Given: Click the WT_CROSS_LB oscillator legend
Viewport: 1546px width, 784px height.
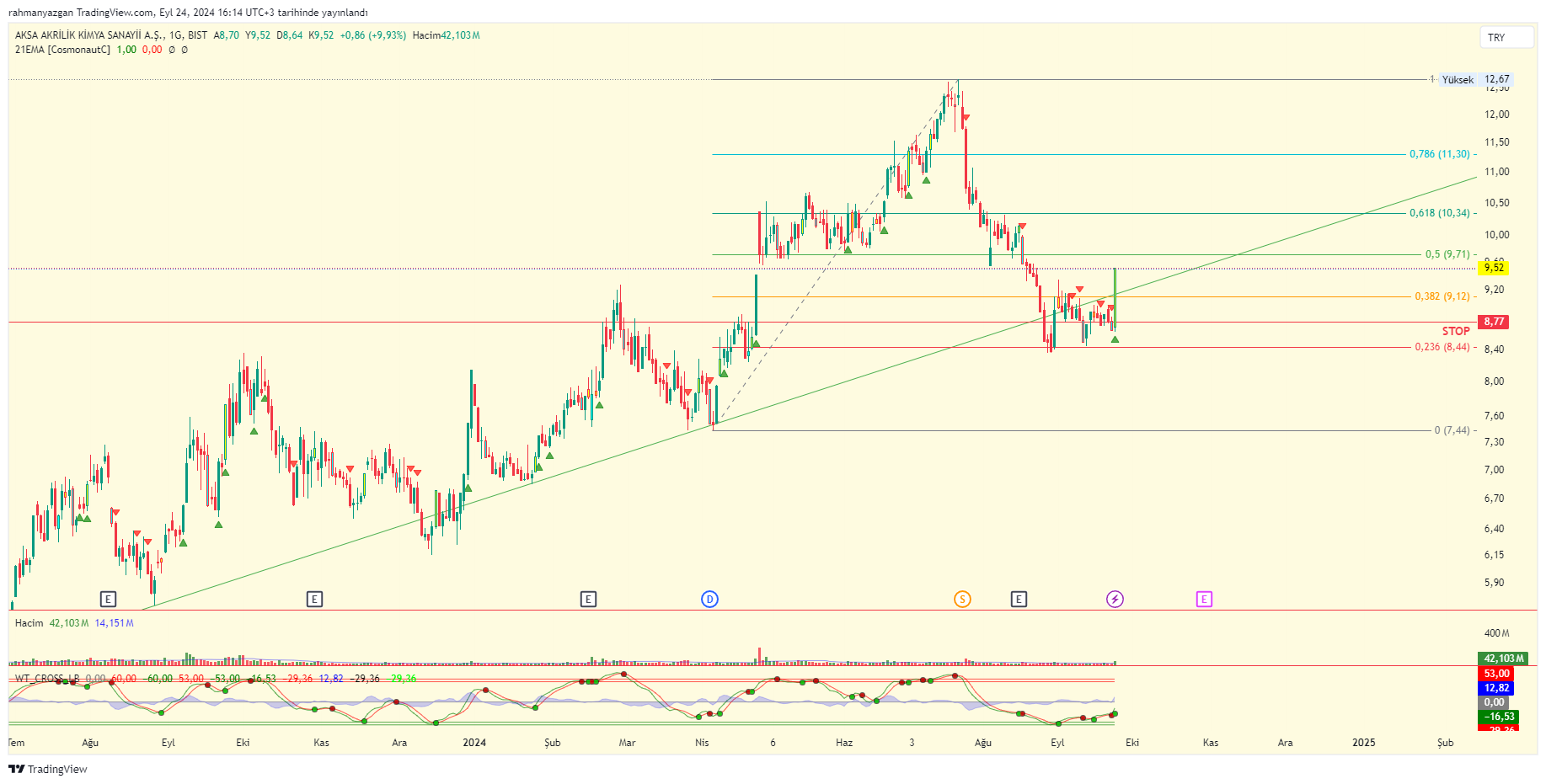Looking at the screenshot, I should point(47,679).
